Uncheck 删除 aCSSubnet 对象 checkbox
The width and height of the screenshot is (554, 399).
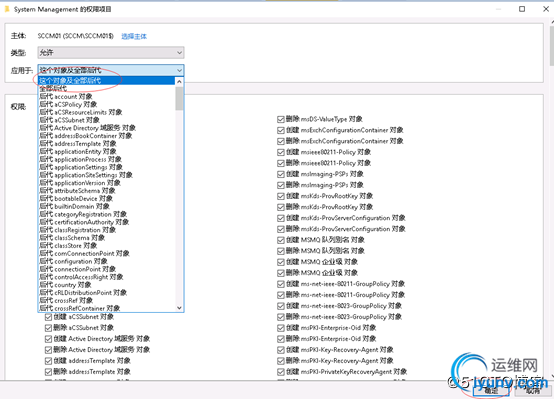[48, 328]
